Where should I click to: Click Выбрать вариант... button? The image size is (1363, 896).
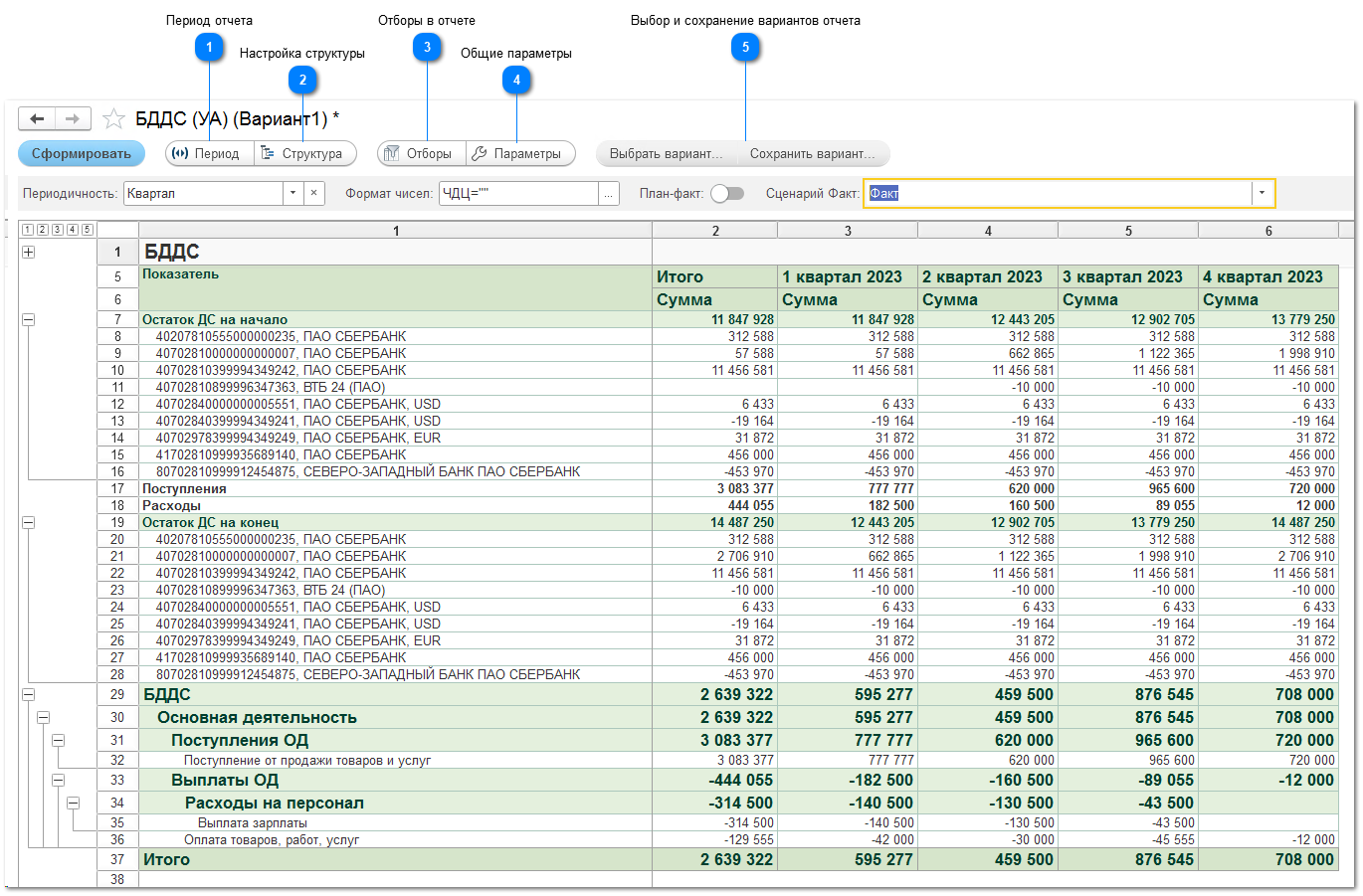pyautogui.click(x=666, y=153)
